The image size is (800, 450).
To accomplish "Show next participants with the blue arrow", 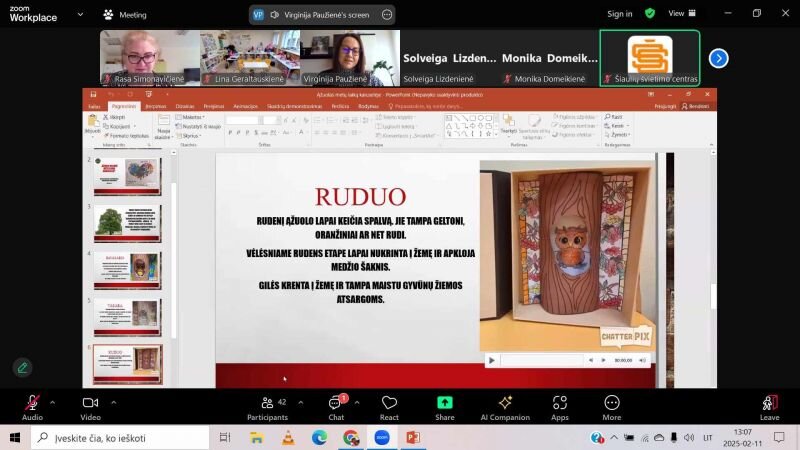I will pos(718,58).
